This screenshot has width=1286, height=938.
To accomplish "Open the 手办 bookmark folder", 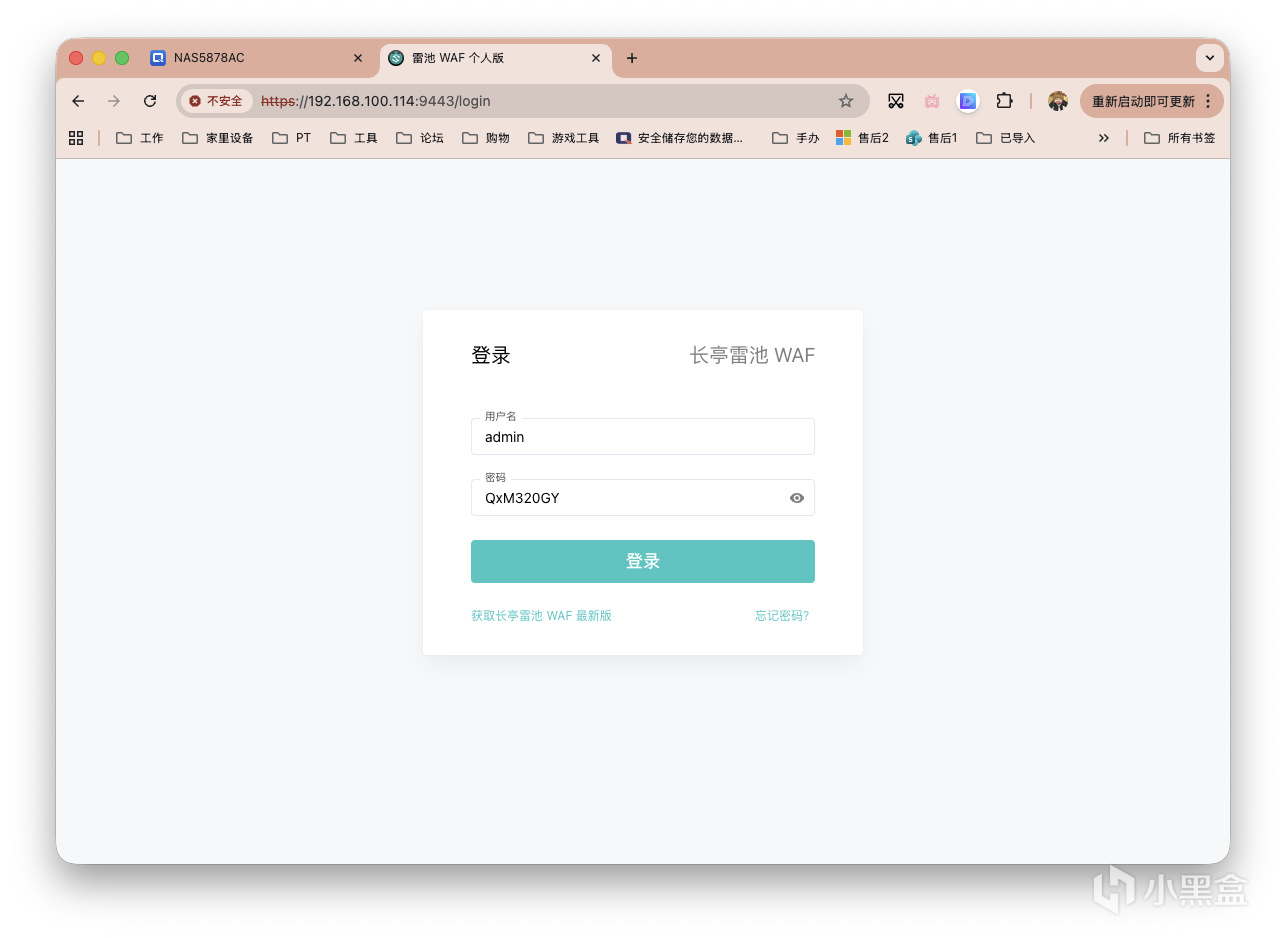I will coord(796,138).
